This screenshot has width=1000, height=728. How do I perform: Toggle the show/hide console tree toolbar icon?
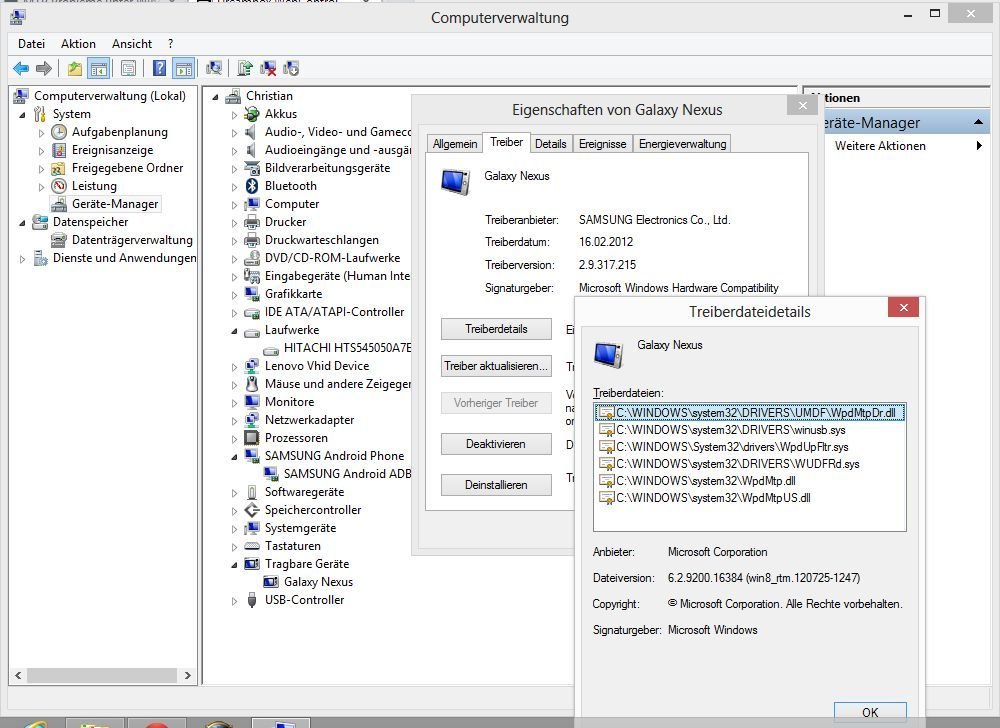click(99, 68)
